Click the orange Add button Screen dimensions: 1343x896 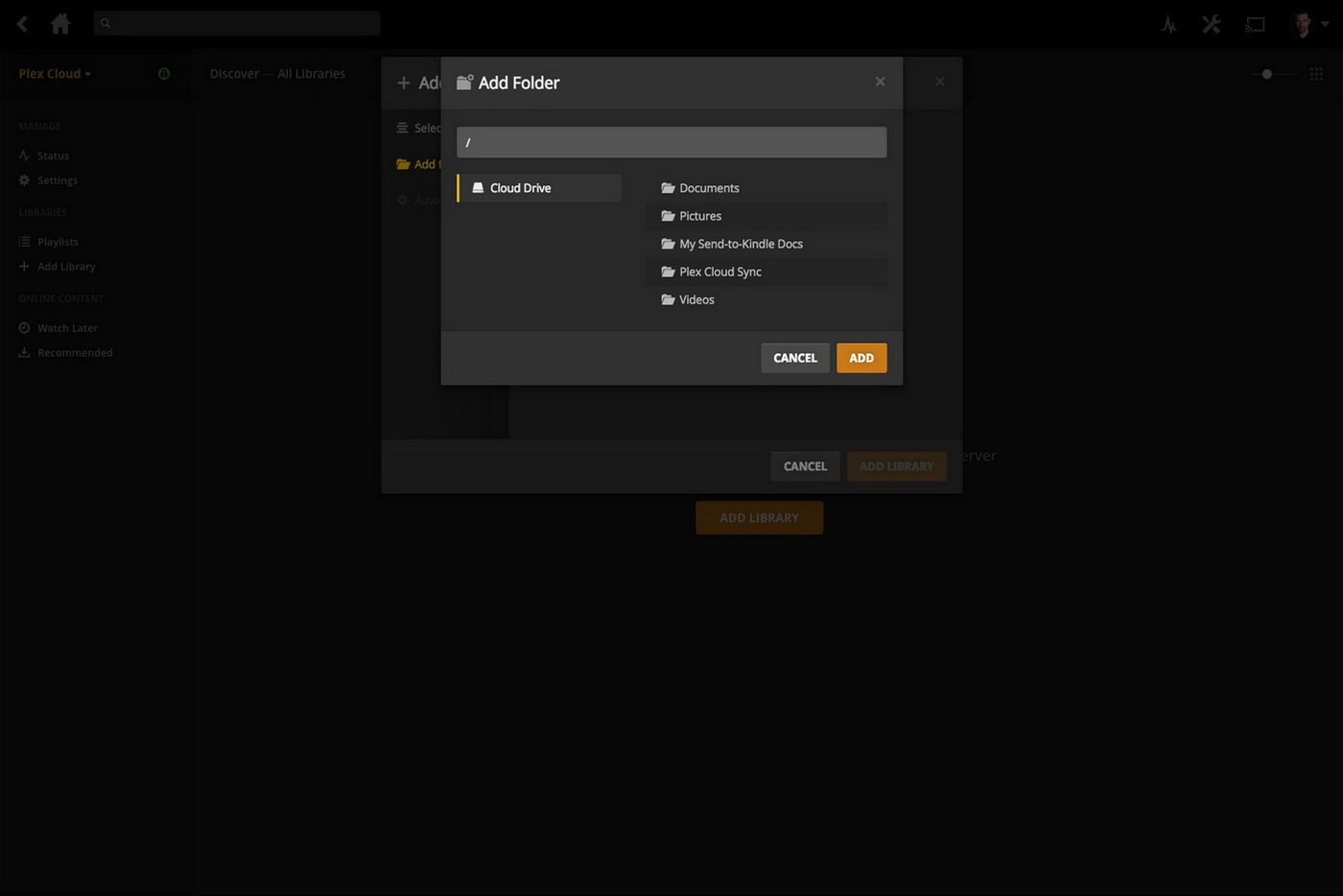(861, 358)
